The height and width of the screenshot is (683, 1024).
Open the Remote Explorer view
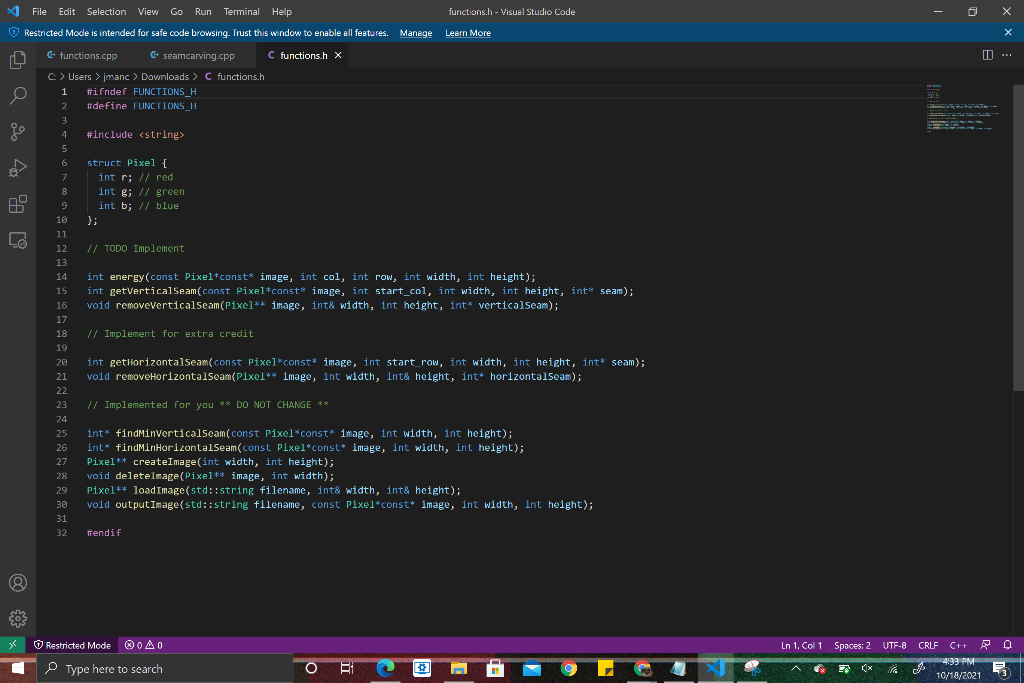pyautogui.click(x=17, y=241)
